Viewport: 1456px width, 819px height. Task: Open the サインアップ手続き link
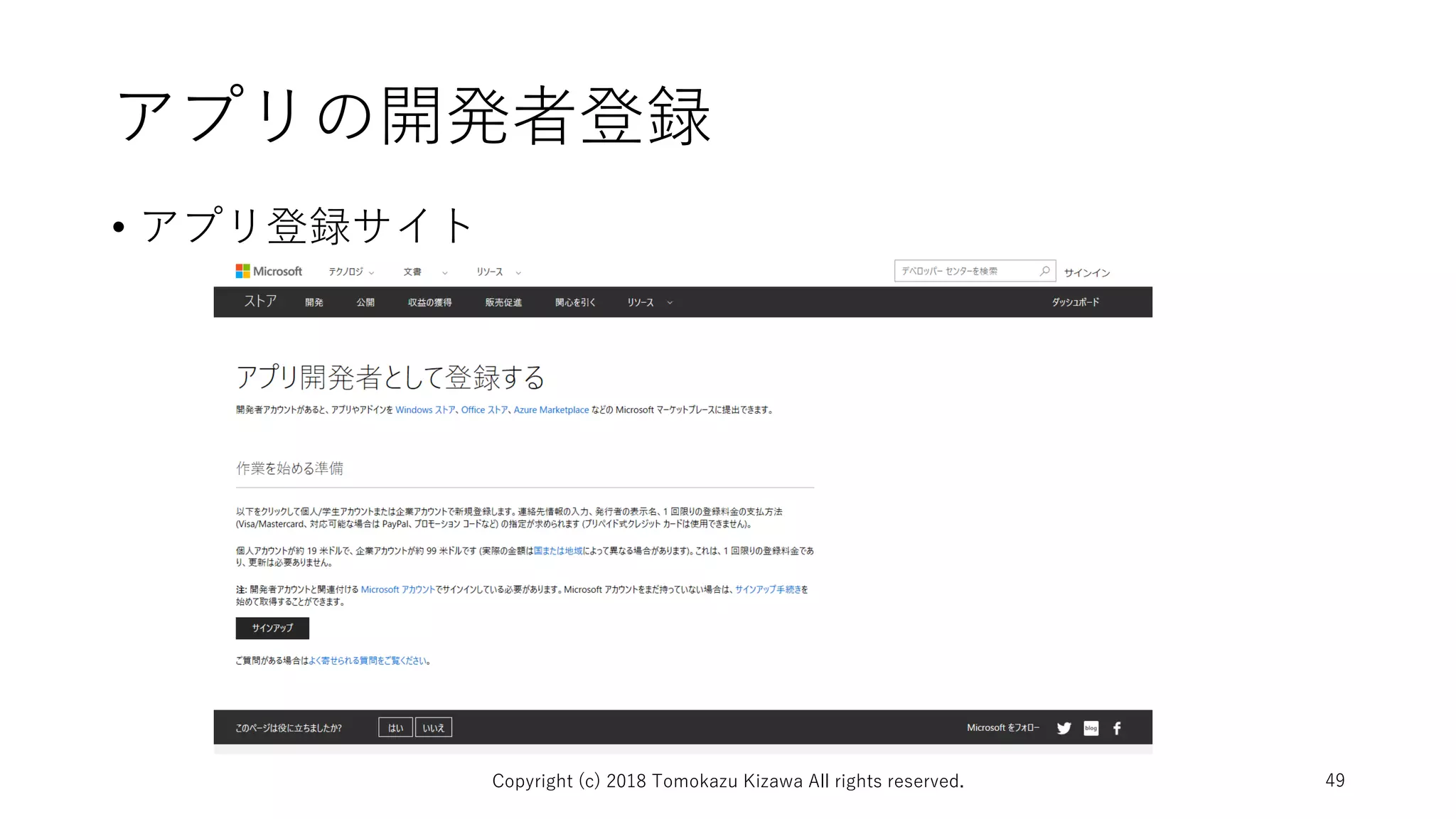coord(768,589)
